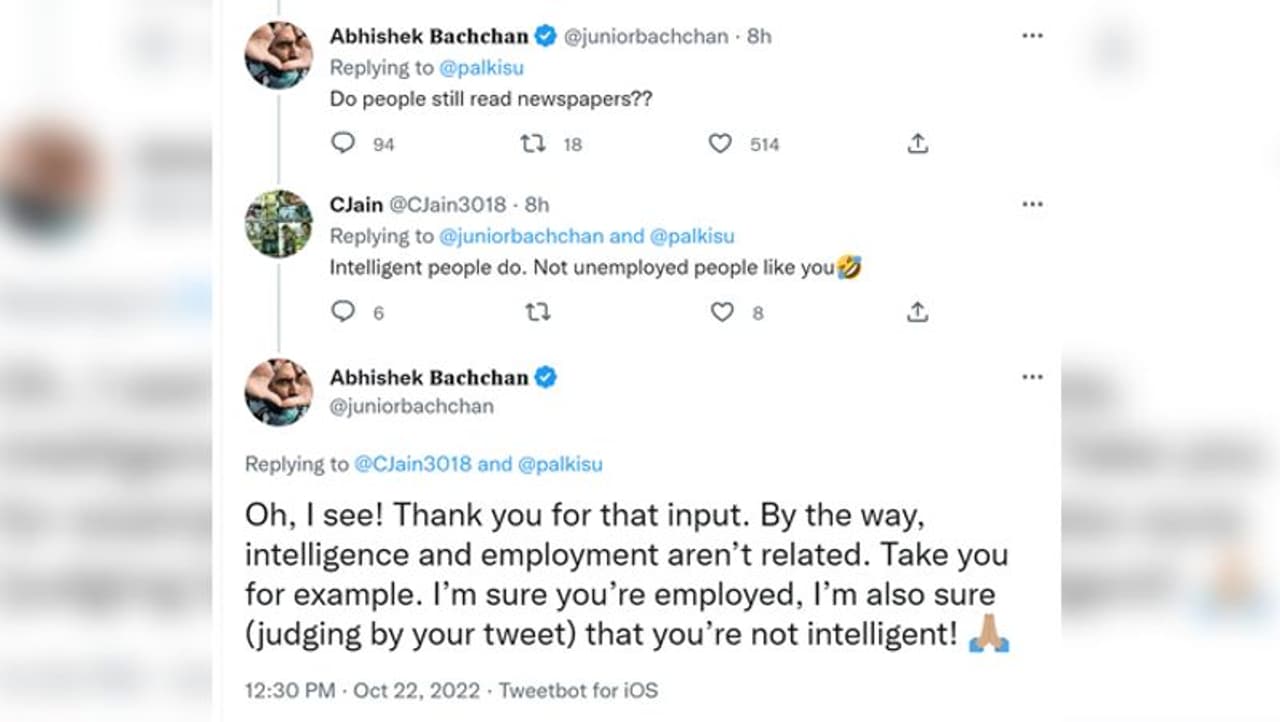Retweet Abhishek's newspapers tweet with 18 retweets
Image resolution: width=1280 pixels, height=722 pixels.
click(533, 143)
